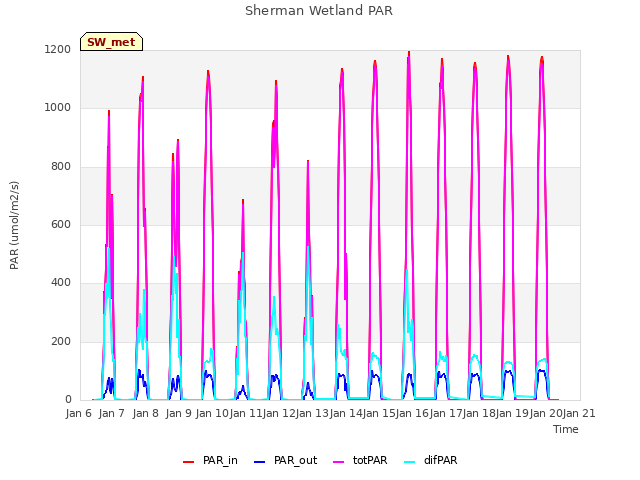This screenshot has height=480, width=640.
Task: Click the Jan 21 x-axis tick label
Action: coord(579,413)
